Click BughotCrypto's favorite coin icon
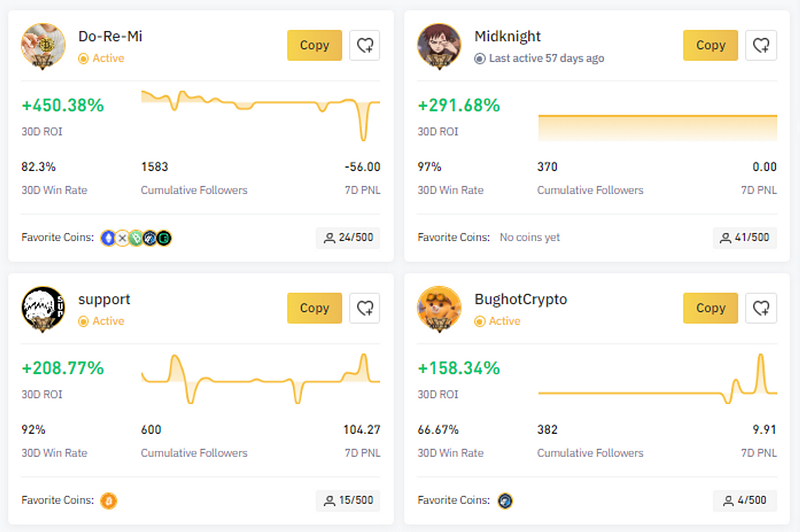The image size is (800, 532). 505,501
